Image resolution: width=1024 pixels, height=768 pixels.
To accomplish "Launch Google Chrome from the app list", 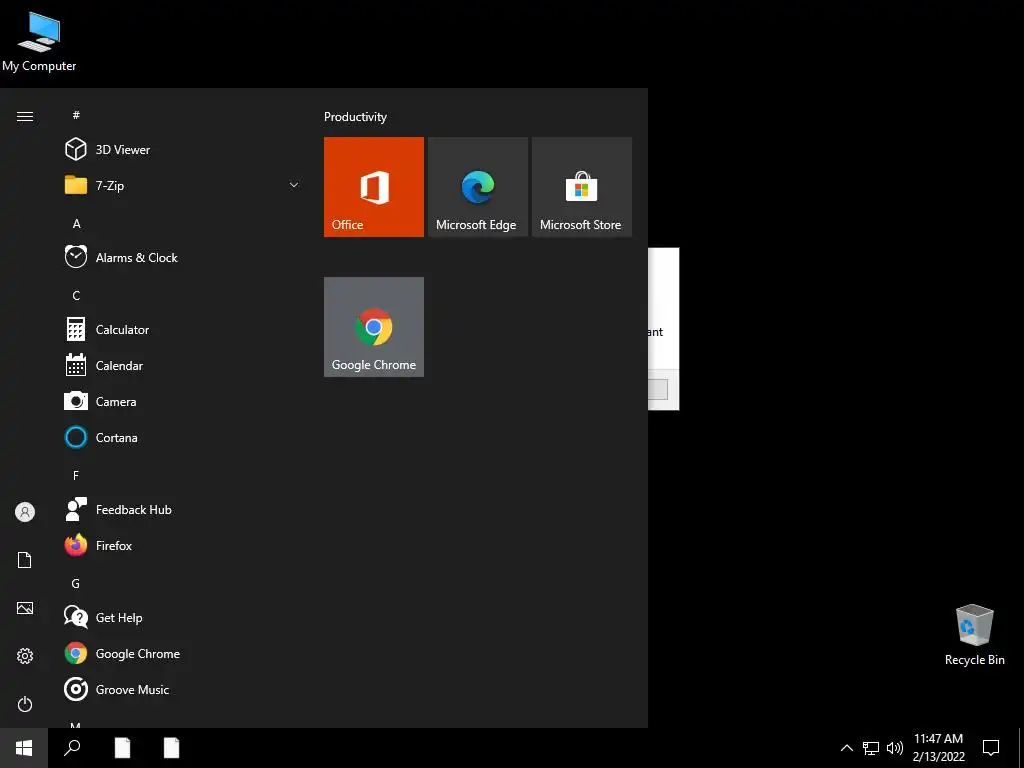I will pos(183,653).
